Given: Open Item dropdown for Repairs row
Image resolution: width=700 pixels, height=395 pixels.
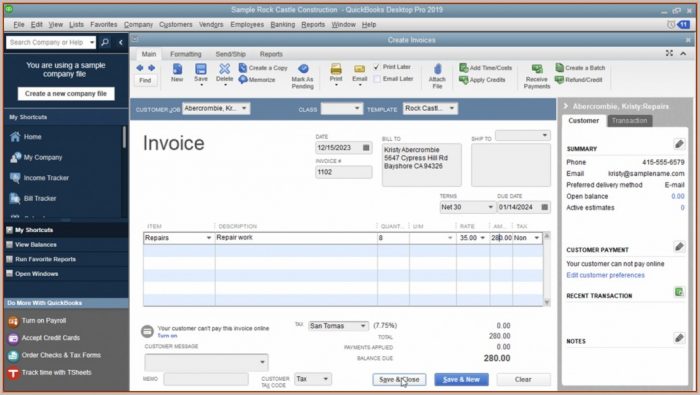Looking at the screenshot, I should point(208,238).
